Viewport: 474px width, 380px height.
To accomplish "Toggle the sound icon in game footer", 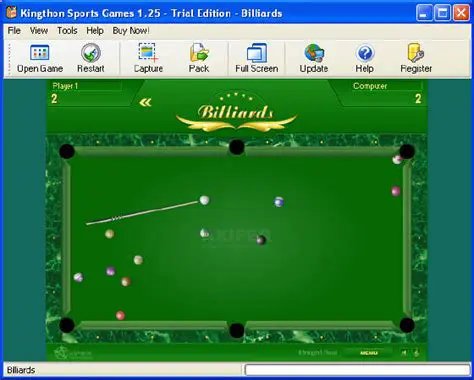I will pyautogui.click(x=404, y=353).
